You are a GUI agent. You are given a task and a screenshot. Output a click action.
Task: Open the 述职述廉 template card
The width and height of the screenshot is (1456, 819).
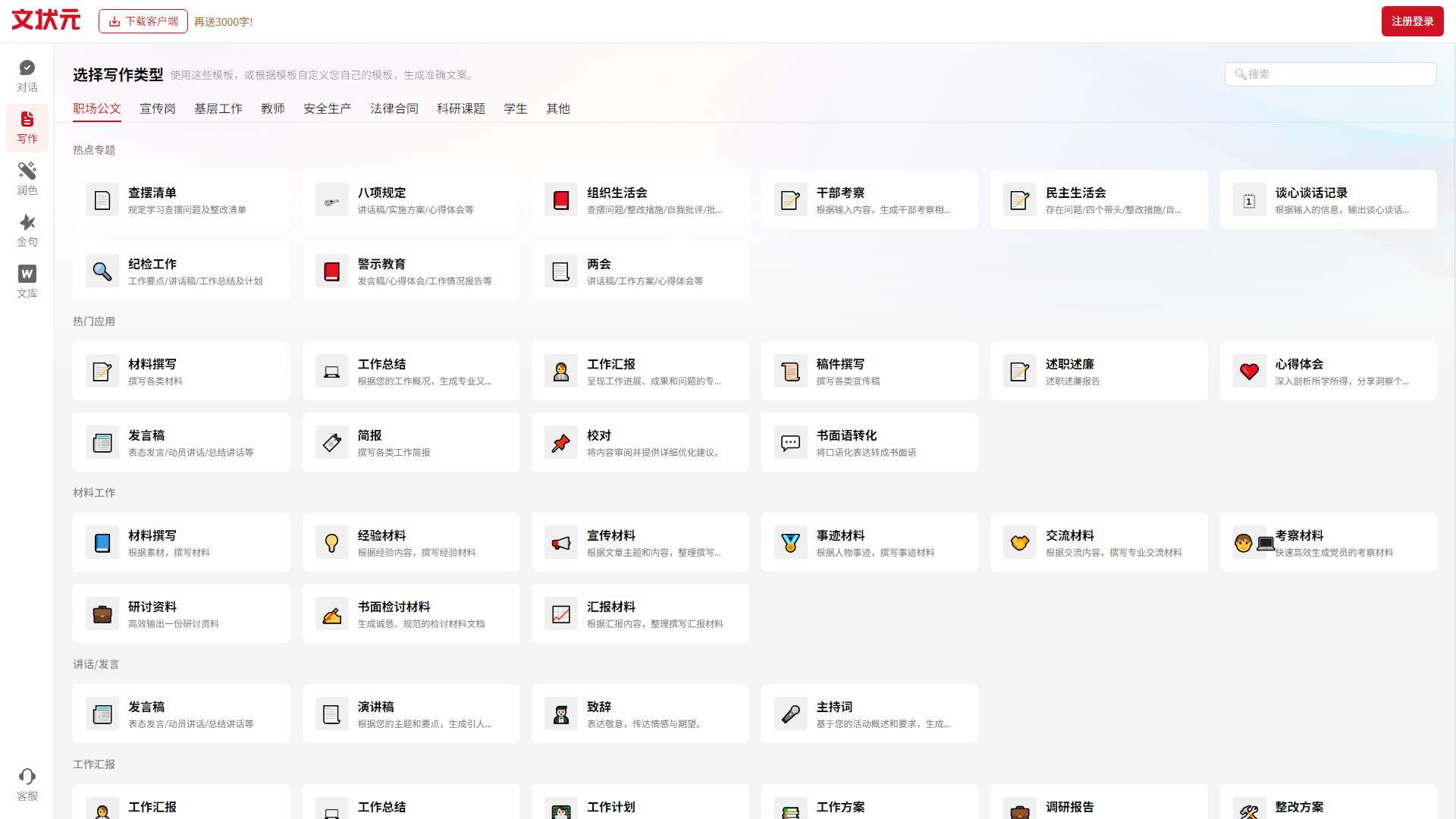click(x=1099, y=372)
